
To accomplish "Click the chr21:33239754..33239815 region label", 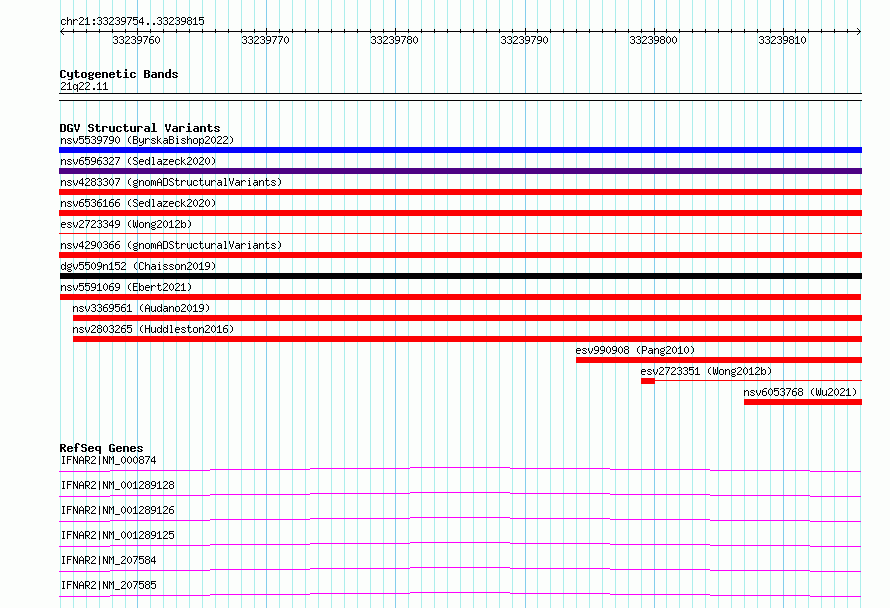I will pos(132,22).
